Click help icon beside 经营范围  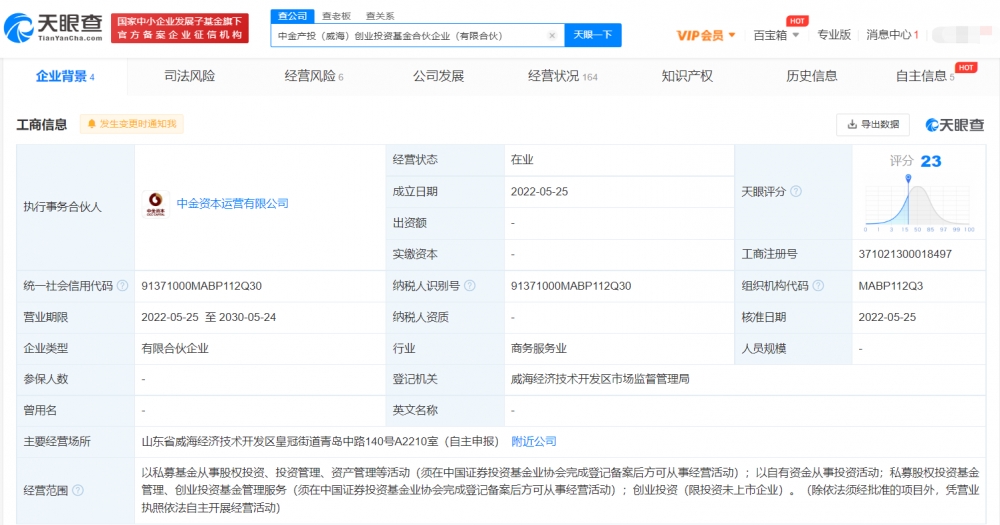(78, 490)
